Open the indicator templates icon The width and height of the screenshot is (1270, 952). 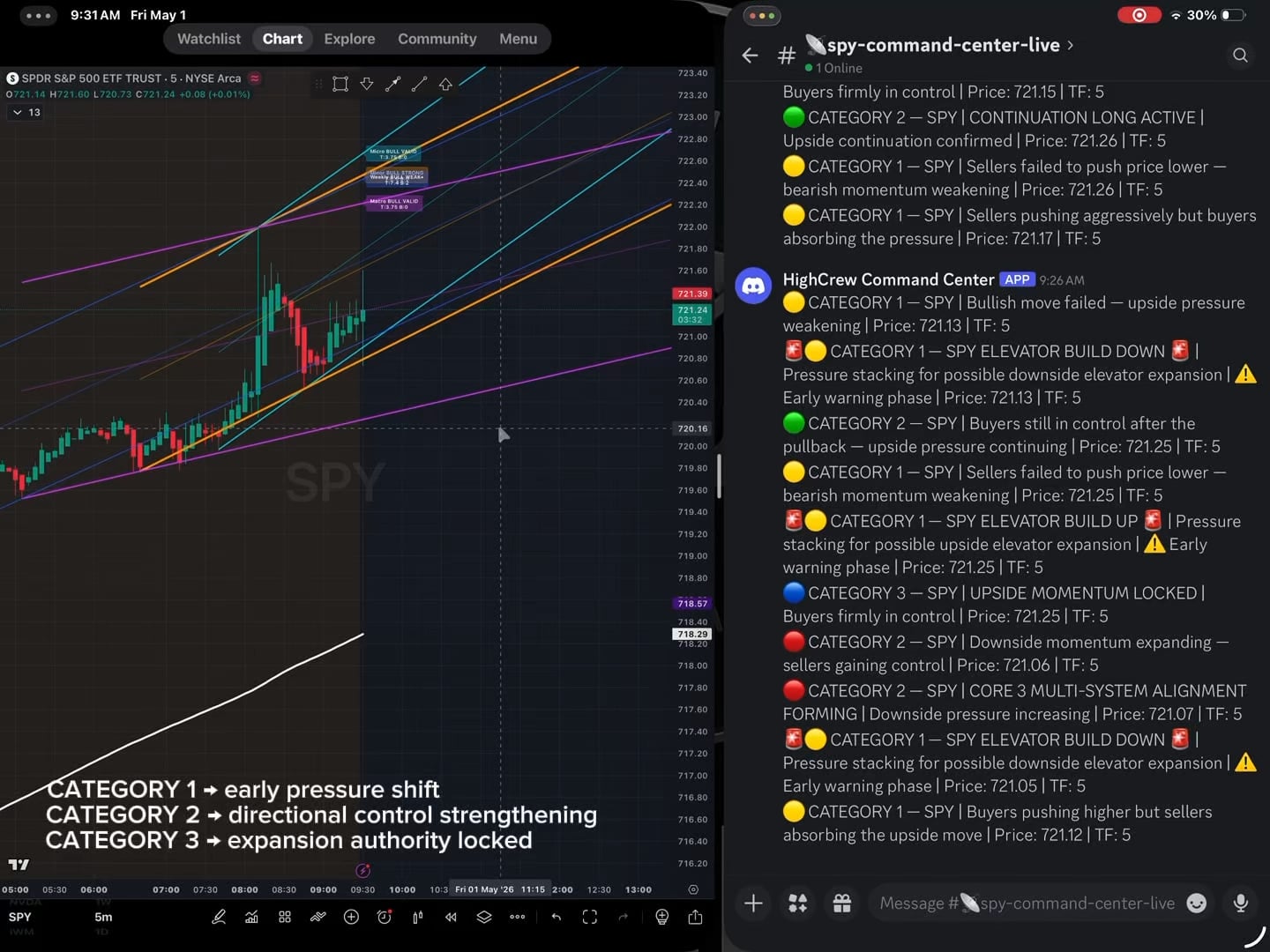click(x=318, y=917)
